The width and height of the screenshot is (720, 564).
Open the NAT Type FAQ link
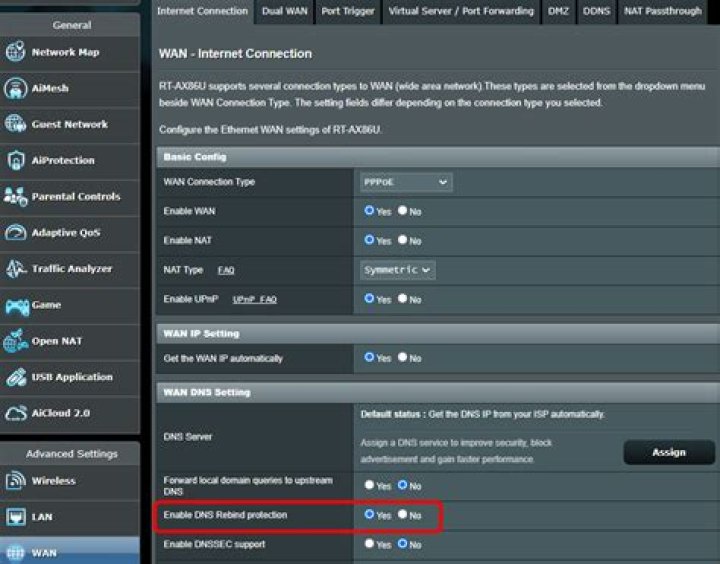pyautogui.click(x=226, y=271)
